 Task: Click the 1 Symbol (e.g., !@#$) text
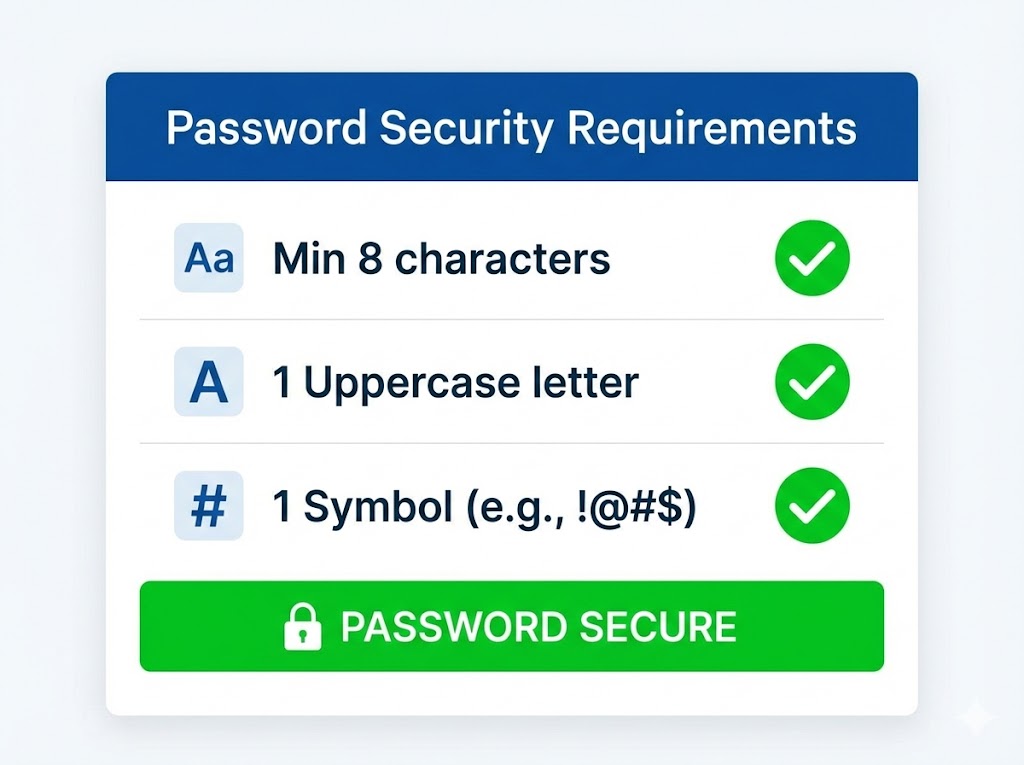pos(485,505)
